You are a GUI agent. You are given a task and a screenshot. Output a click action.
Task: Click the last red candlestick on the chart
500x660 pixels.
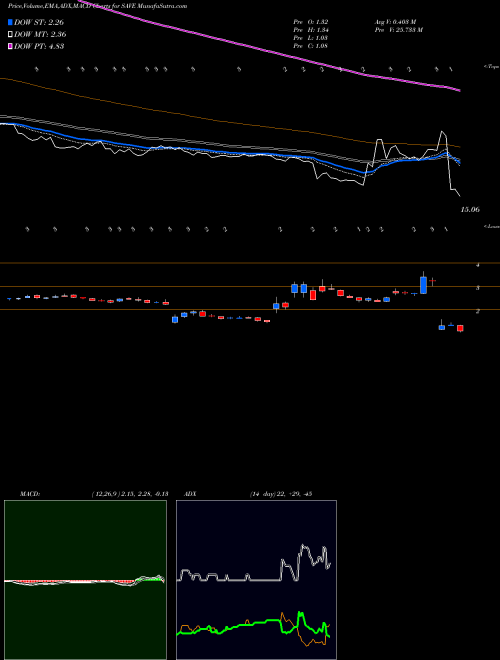[x=460, y=328]
